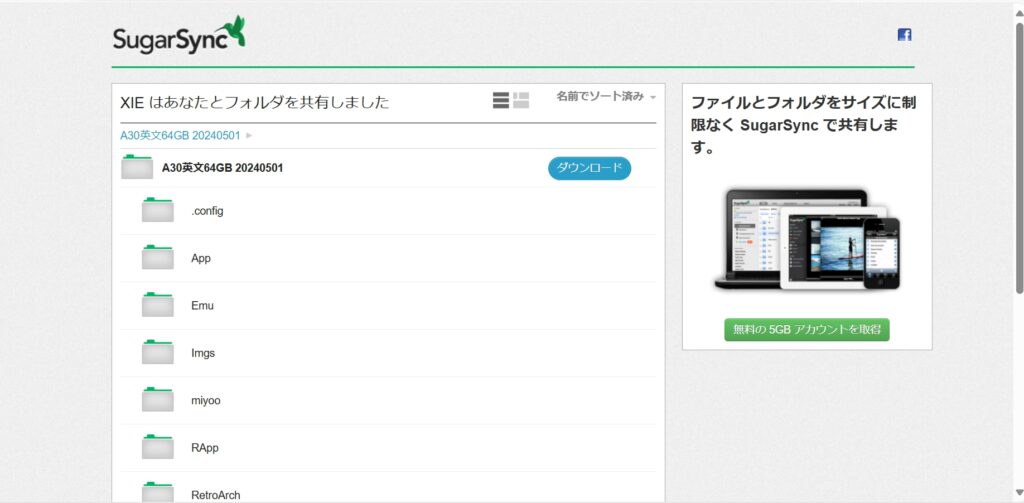Click the vertical scrollbar thumb

[x=1019, y=158]
